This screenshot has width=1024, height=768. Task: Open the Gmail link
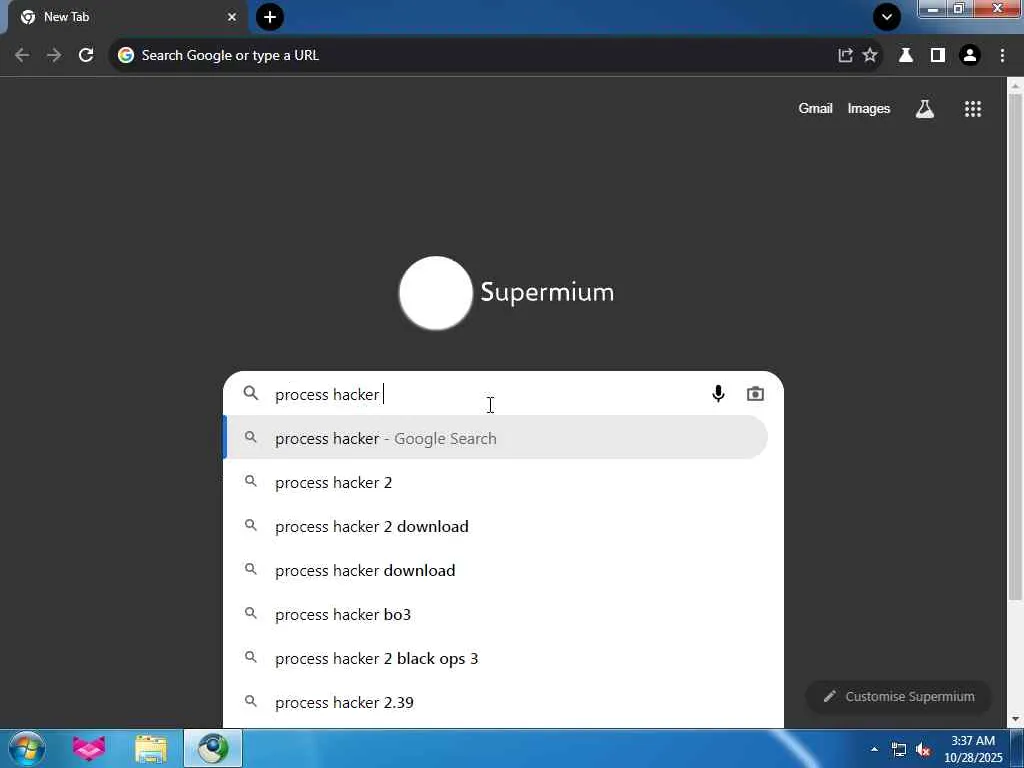(x=815, y=108)
